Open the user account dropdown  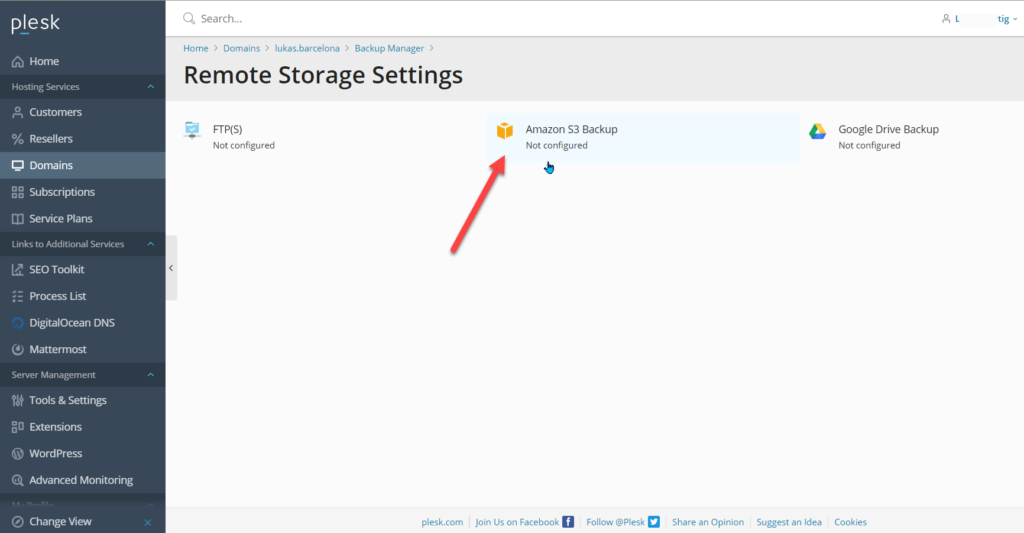(980, 19)
